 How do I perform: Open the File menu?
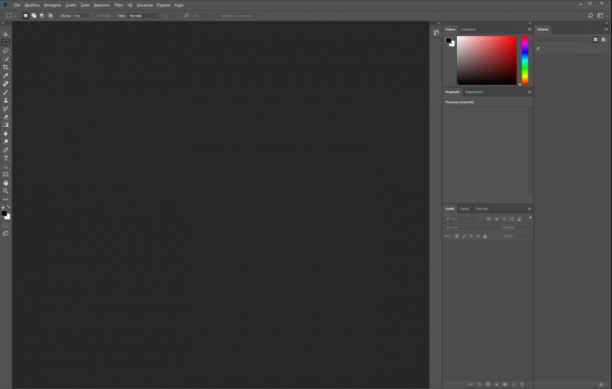click(17, 5)
